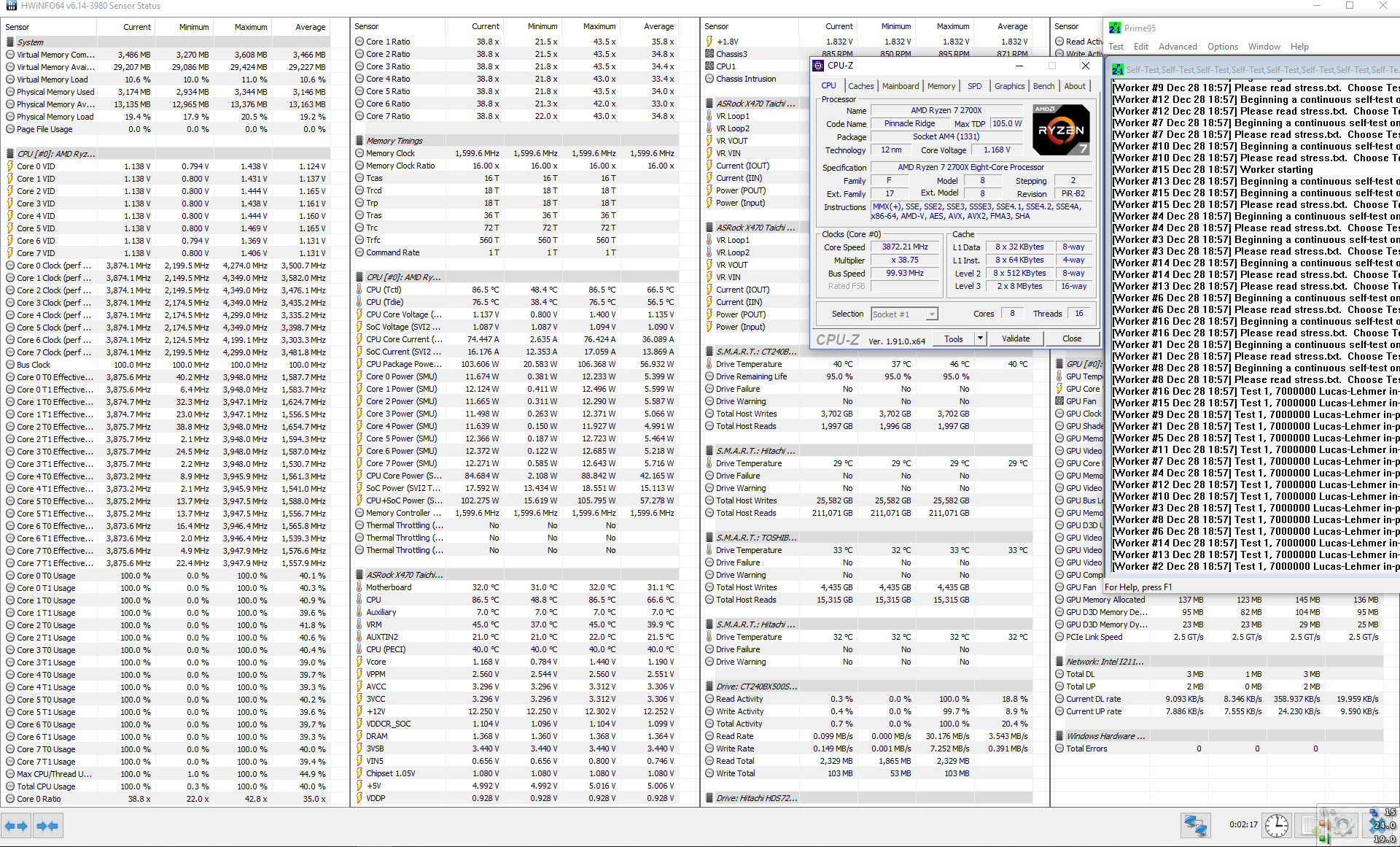The image size is (1400, 847).
Task: Open the Window menu in Prime95
Action: 1264,47
